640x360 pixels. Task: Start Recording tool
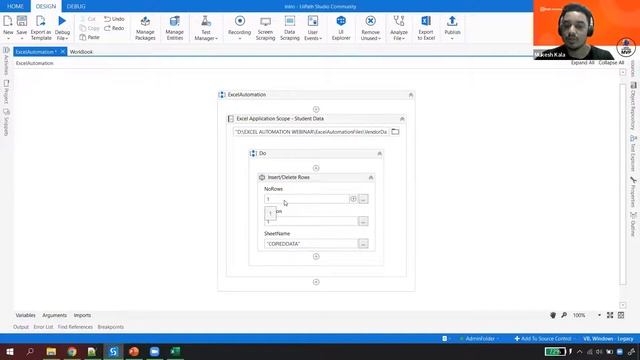click(x=239, y=27)
